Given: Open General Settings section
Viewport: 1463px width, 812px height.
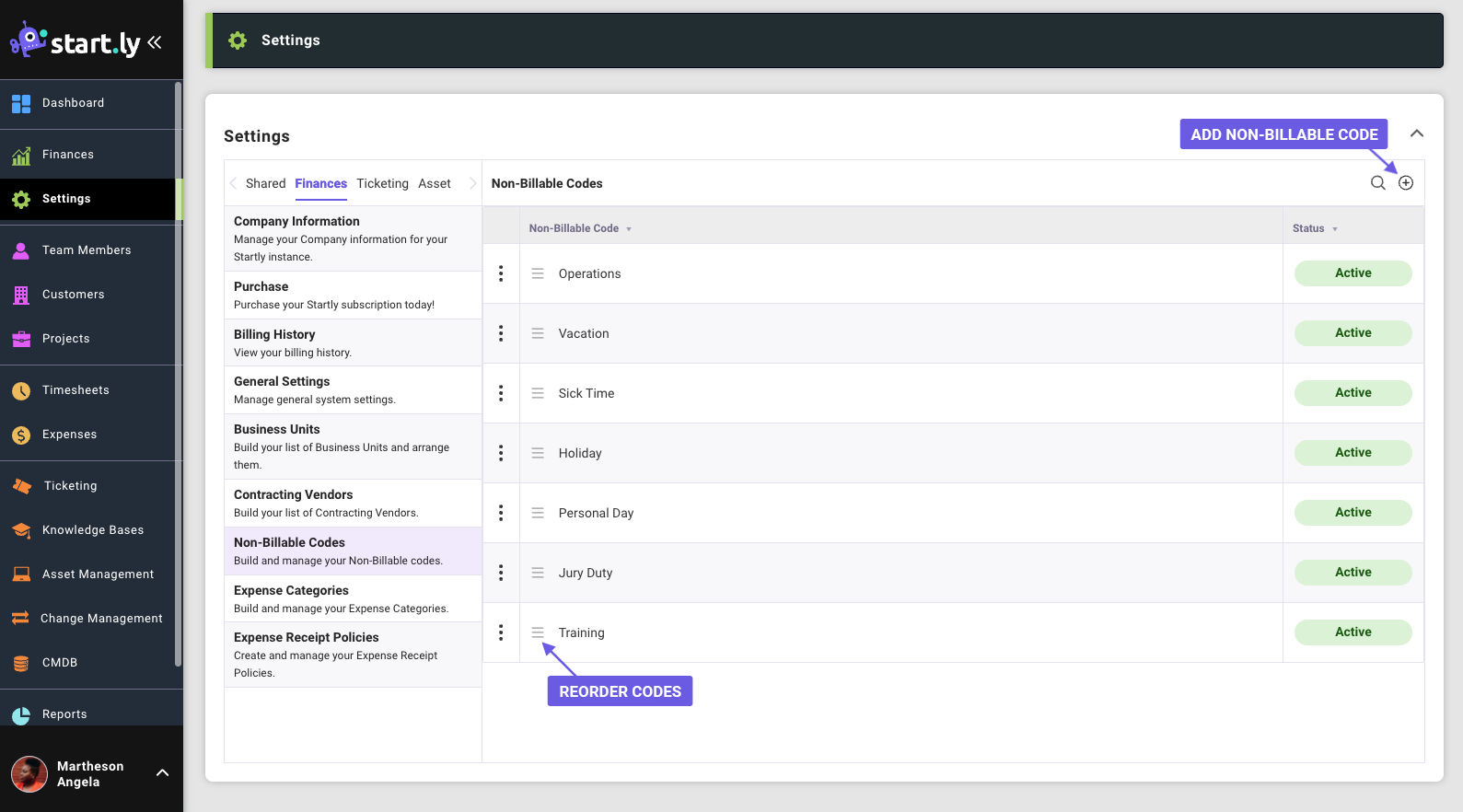Looking at the screenshot, I should tap(353, 389).
